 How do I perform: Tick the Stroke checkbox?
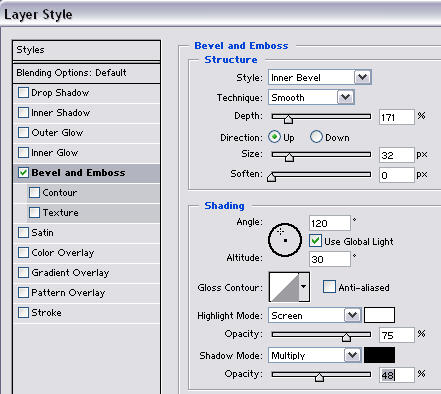click(23, 313)
